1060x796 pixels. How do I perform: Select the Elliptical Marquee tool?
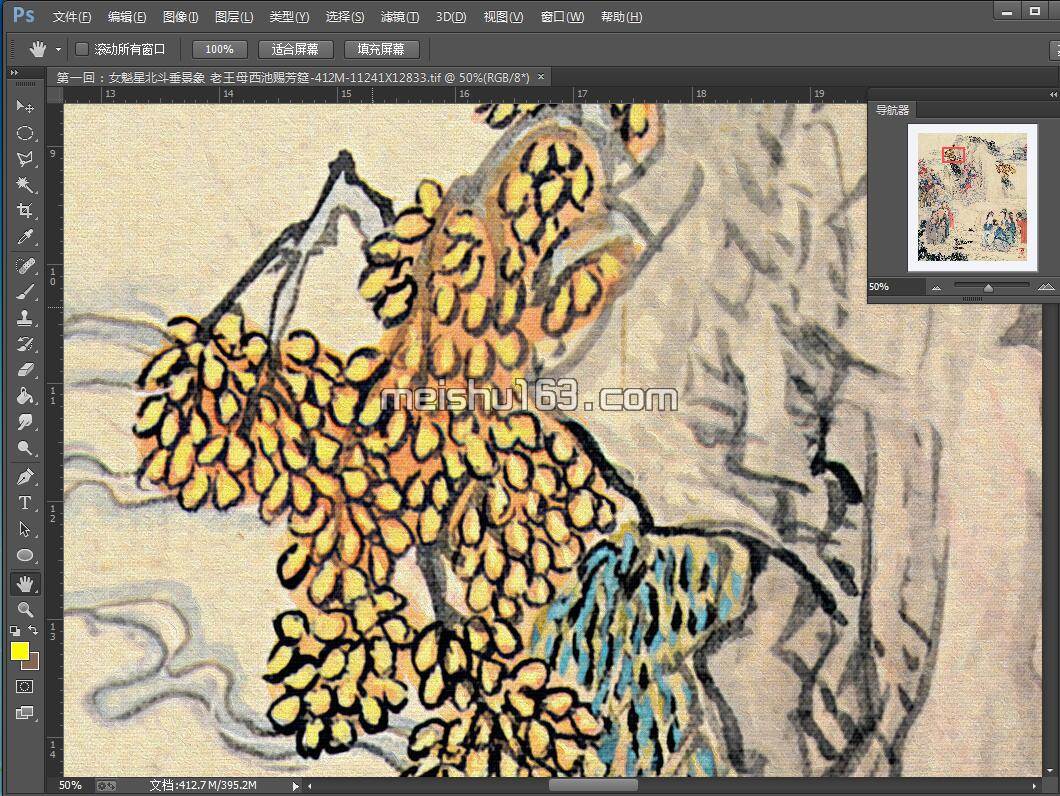(25, 133)
